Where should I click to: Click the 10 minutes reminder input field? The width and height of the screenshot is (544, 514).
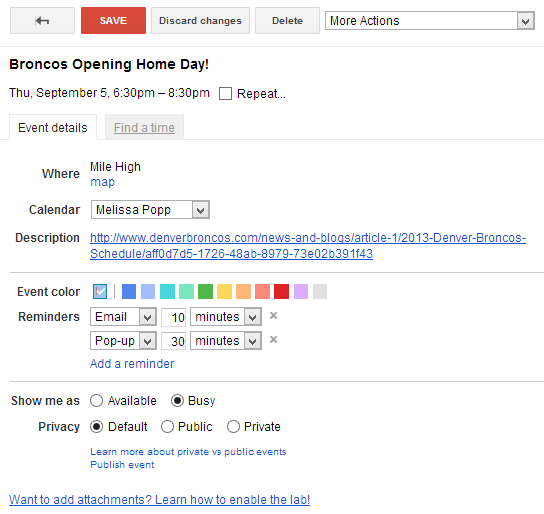[x=173, y=317]
